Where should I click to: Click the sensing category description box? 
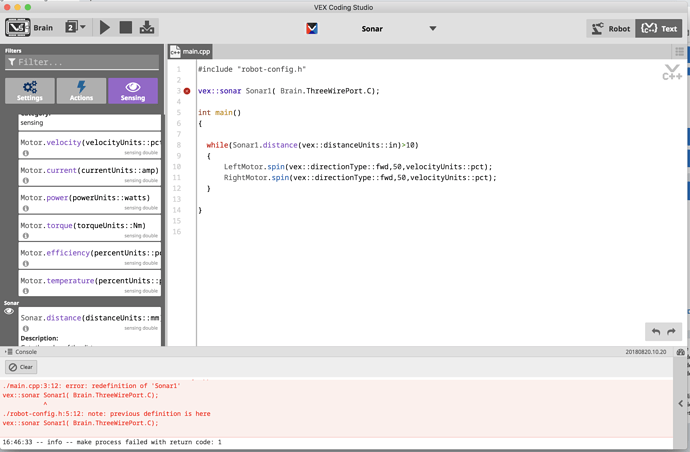pos(90,122)
